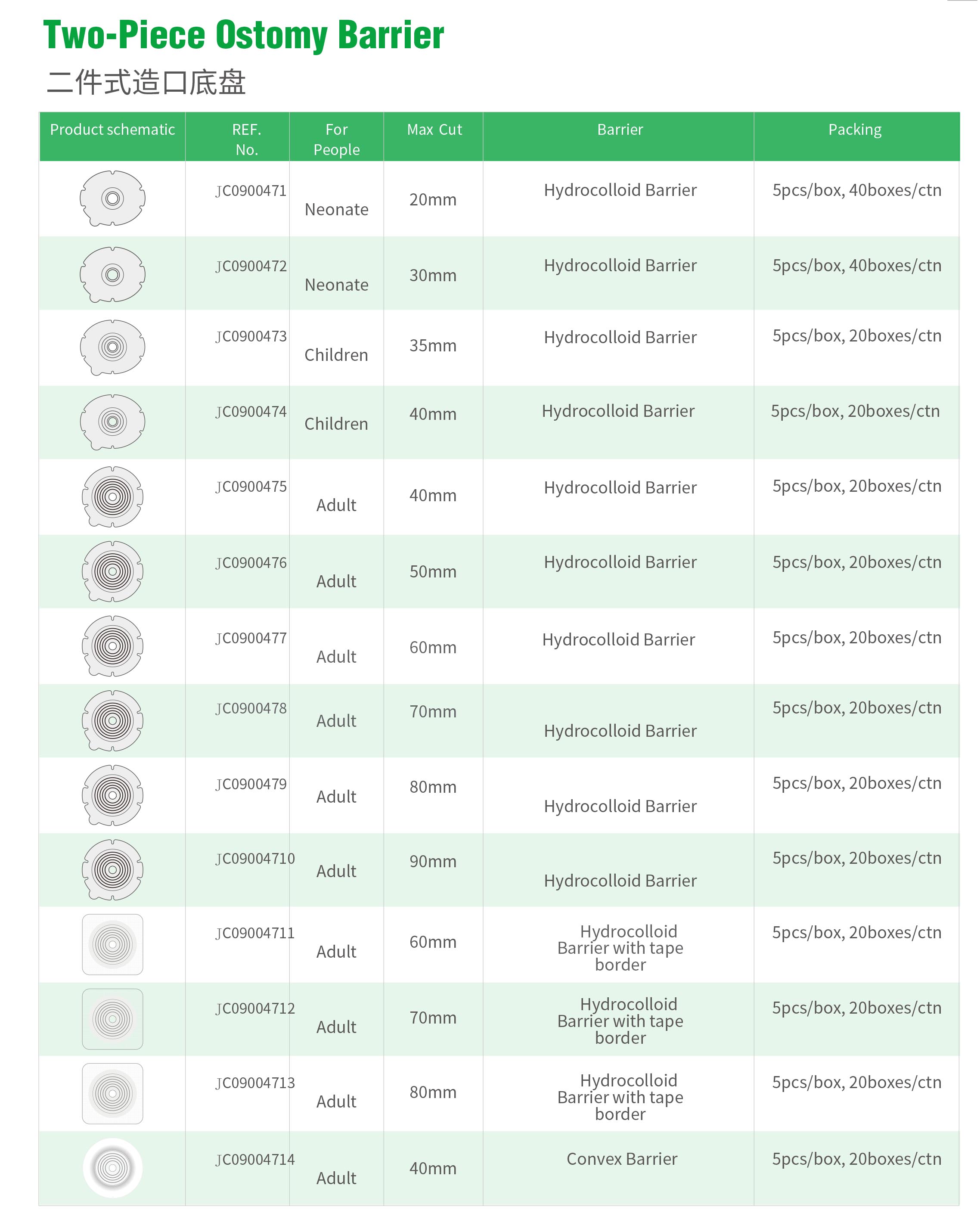Click the REF. No. column header
Screen dimensions: 980x1210
(x=247, y=140)
